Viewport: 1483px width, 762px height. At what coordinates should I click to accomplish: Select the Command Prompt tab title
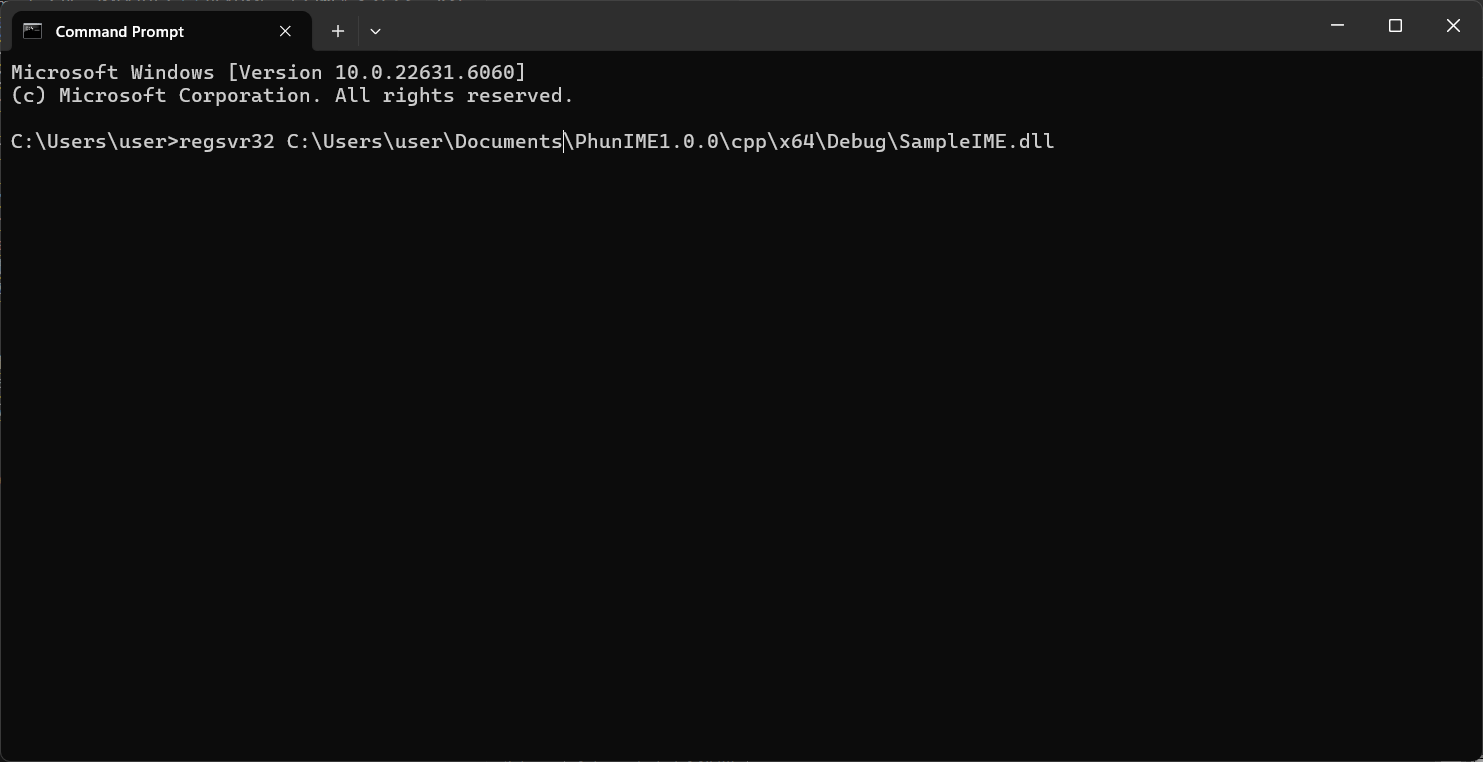(x=119, y=32)
